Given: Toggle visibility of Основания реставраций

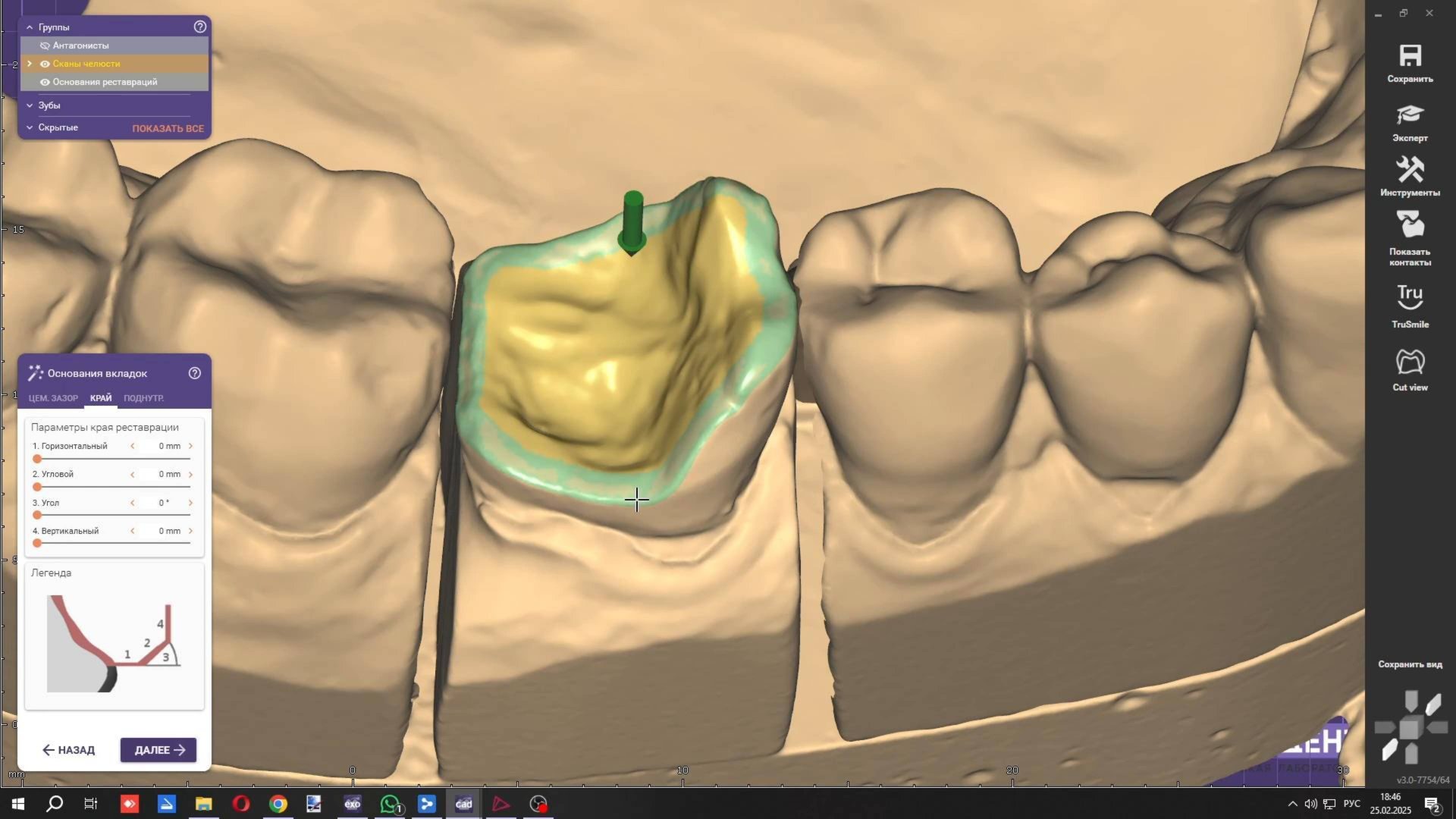Looking at the screenshot, I should [x=45, y=82].
